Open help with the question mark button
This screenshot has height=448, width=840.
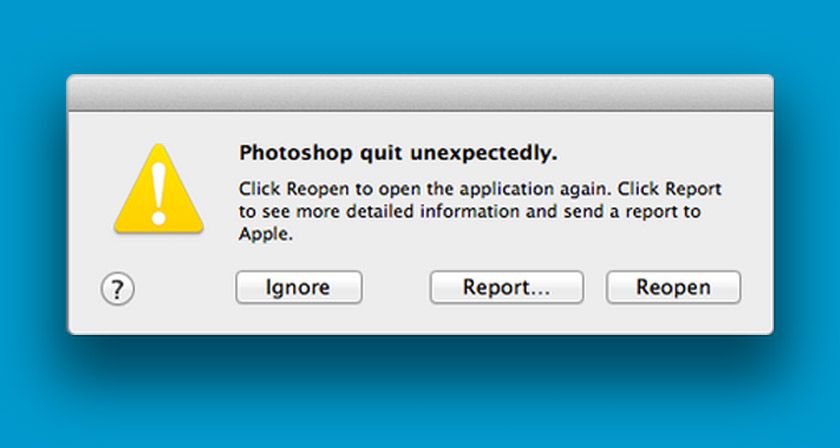[117, 289]
